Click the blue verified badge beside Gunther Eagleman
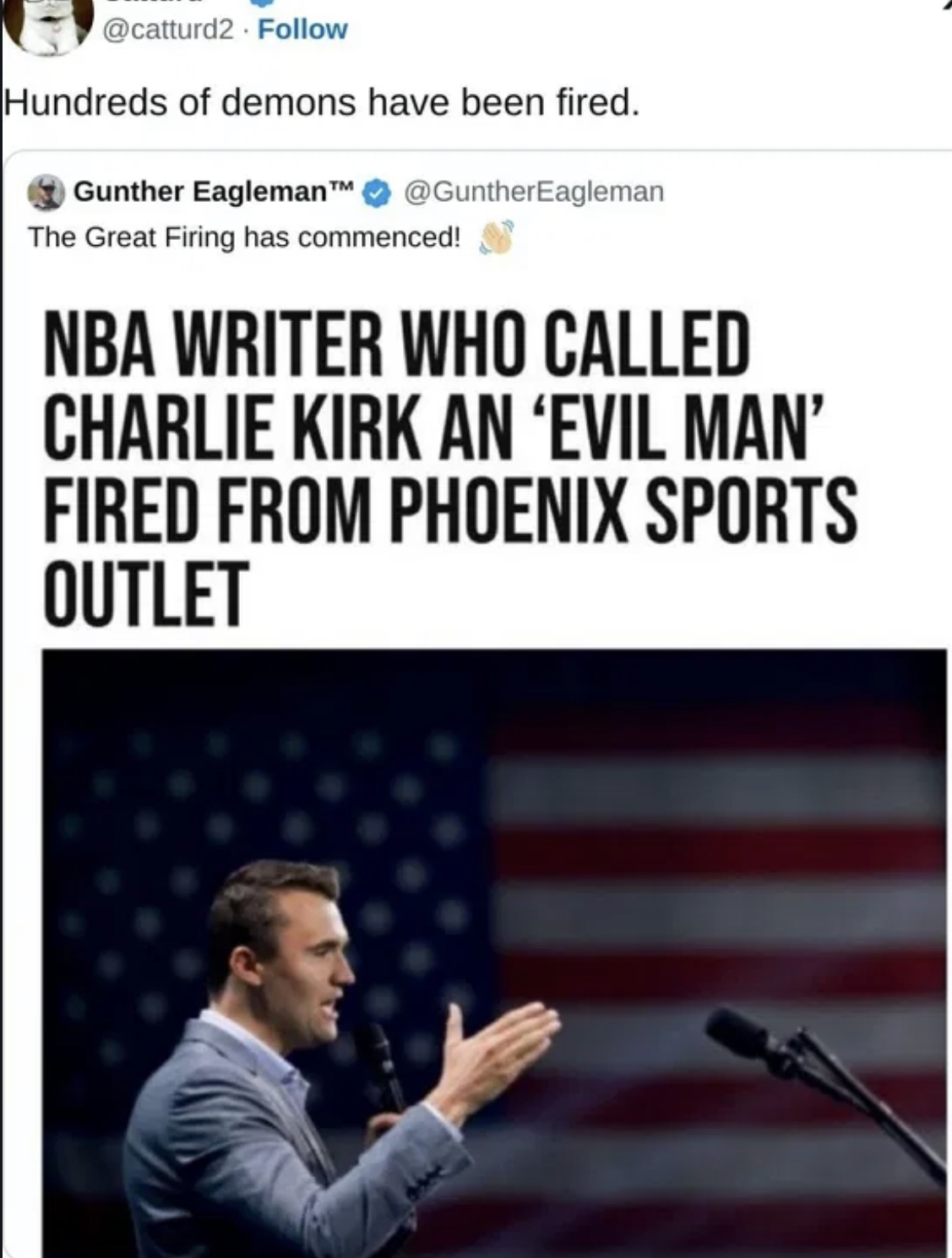 tap(376, 193)
